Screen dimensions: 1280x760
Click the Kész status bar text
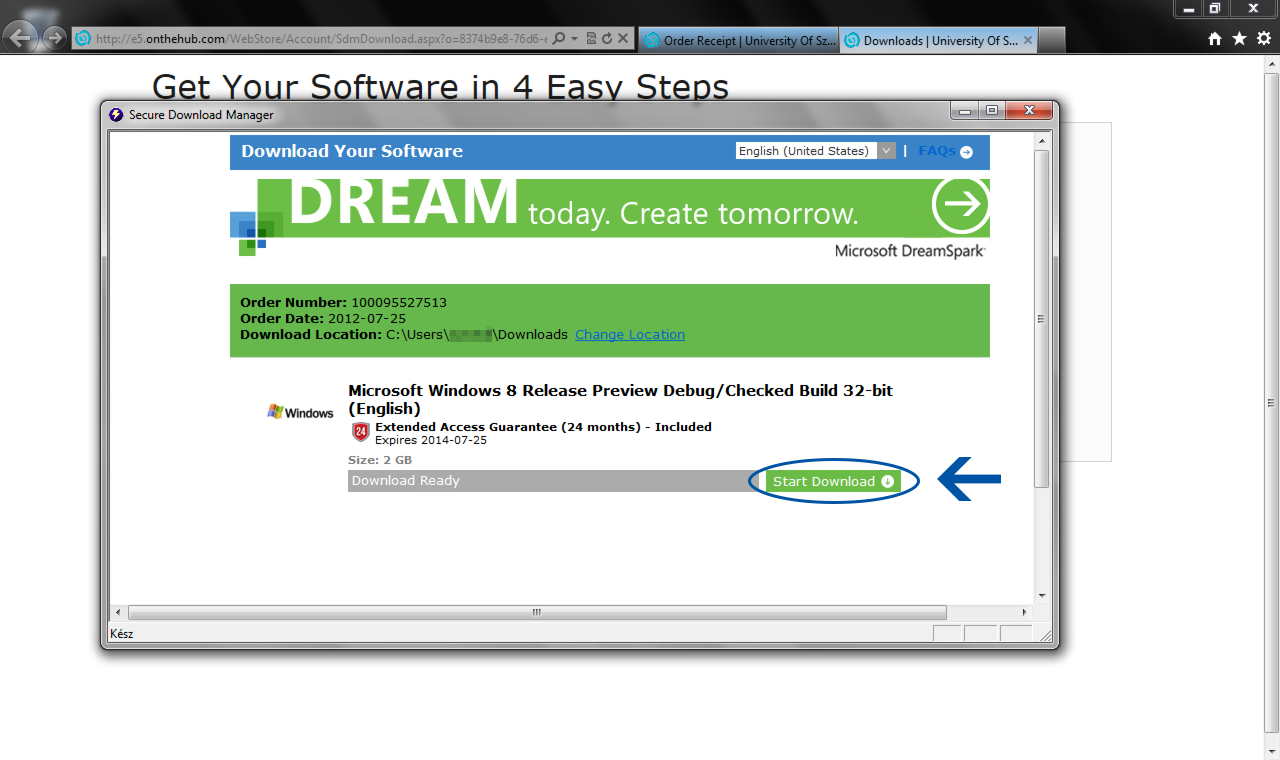121,634
